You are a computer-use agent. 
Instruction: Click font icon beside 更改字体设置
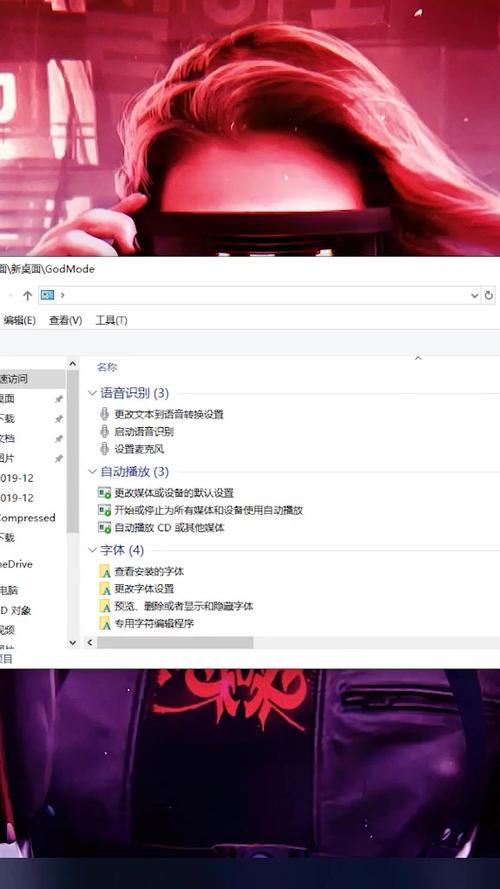click(x=105, y=589)
